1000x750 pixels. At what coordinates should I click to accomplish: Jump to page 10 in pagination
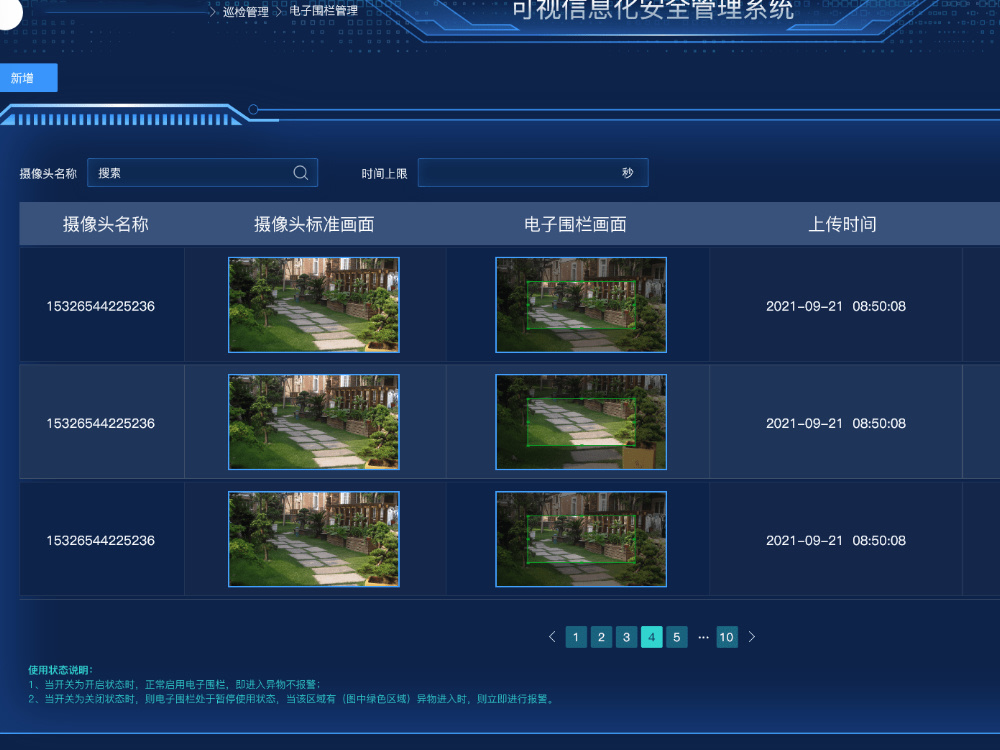pos(726,637)
